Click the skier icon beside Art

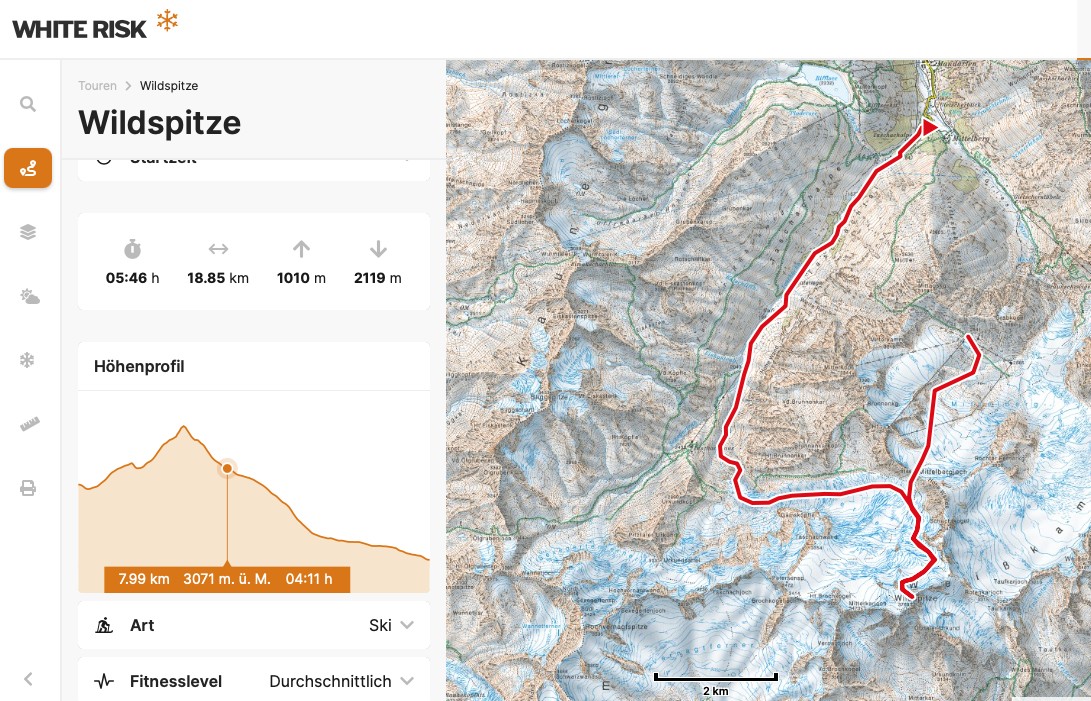pos(104,625)
